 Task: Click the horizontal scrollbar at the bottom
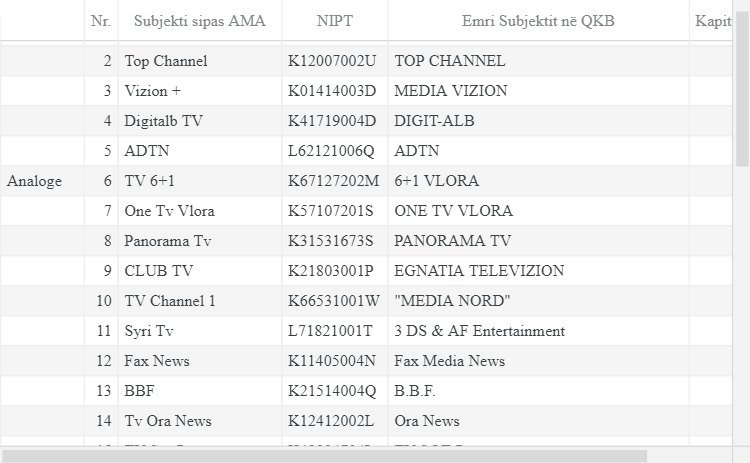pos(324,456)
